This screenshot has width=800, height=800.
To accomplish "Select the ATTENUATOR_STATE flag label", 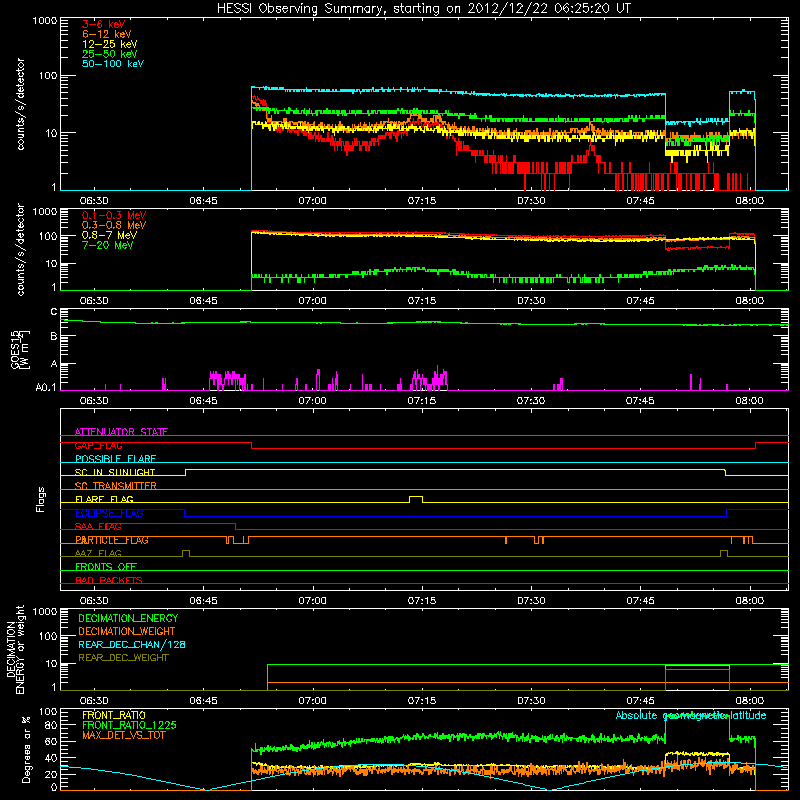I will click(121, 432).
